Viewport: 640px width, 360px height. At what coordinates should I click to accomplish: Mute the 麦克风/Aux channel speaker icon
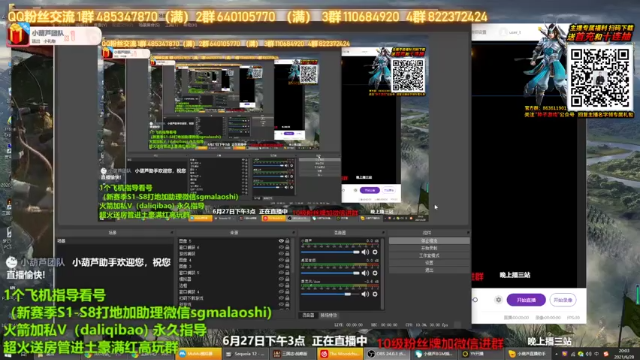click(365, 294)
